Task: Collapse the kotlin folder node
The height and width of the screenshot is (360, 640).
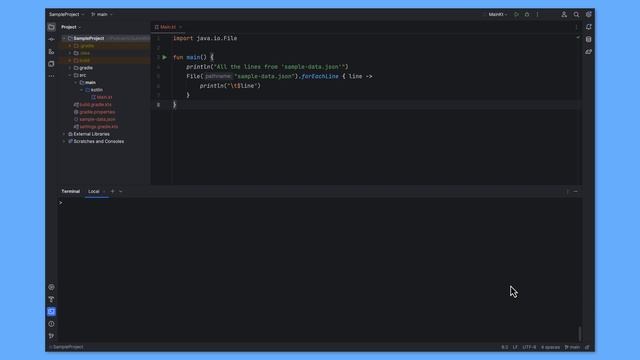Action: pyautogui.click(x=81, y=90)
